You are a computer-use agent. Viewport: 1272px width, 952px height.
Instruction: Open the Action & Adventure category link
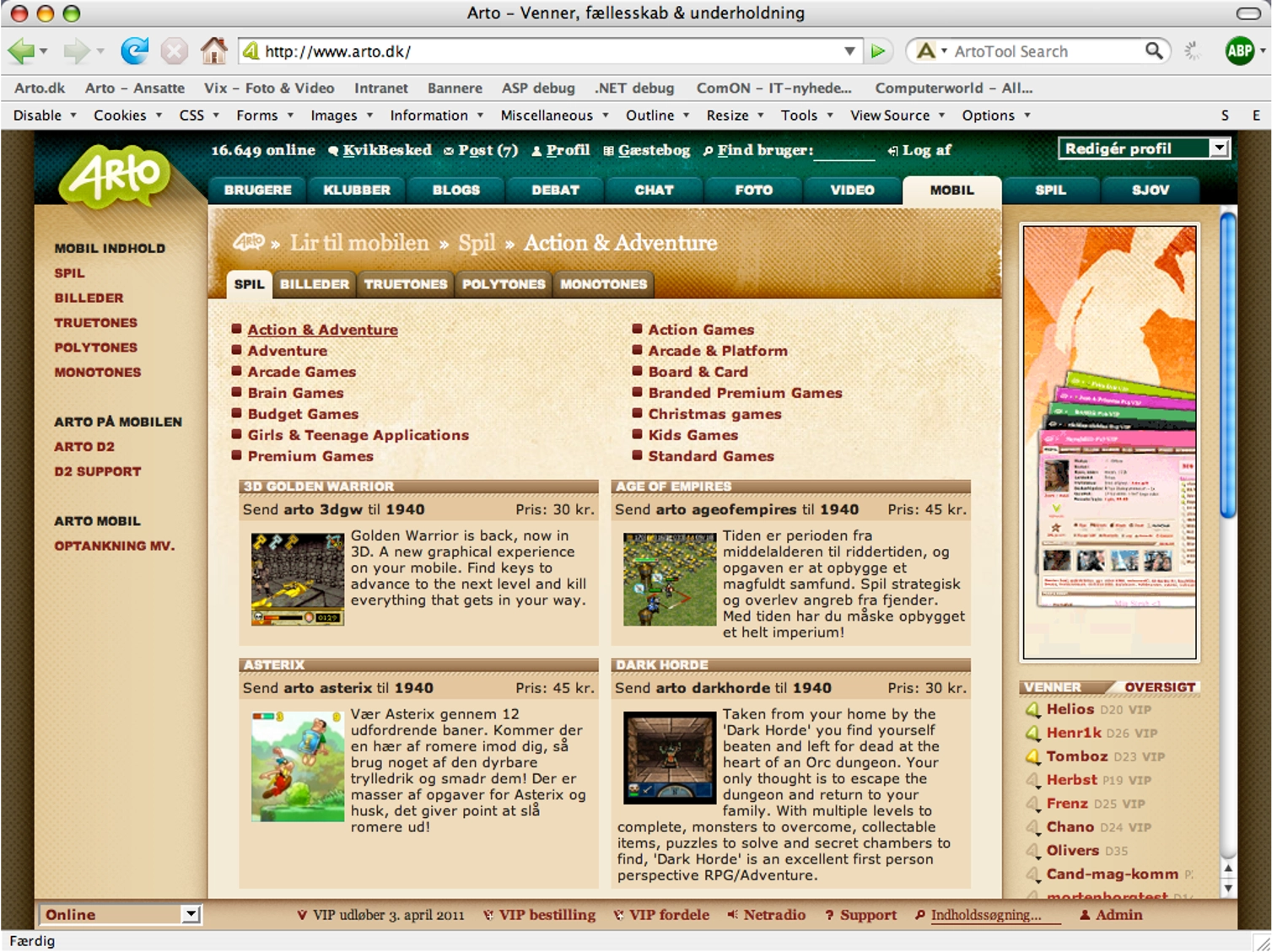323,330
